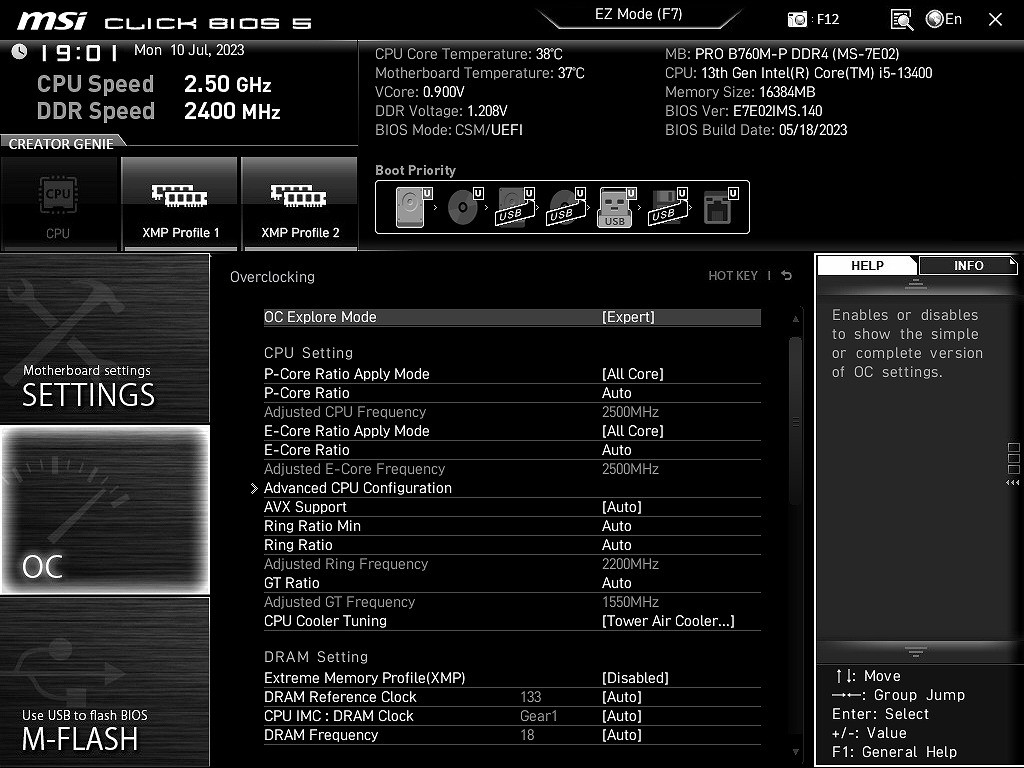Expand Advanced CPU Configuration submenu
Viewport: 1024px width, 768px height.
358,488
